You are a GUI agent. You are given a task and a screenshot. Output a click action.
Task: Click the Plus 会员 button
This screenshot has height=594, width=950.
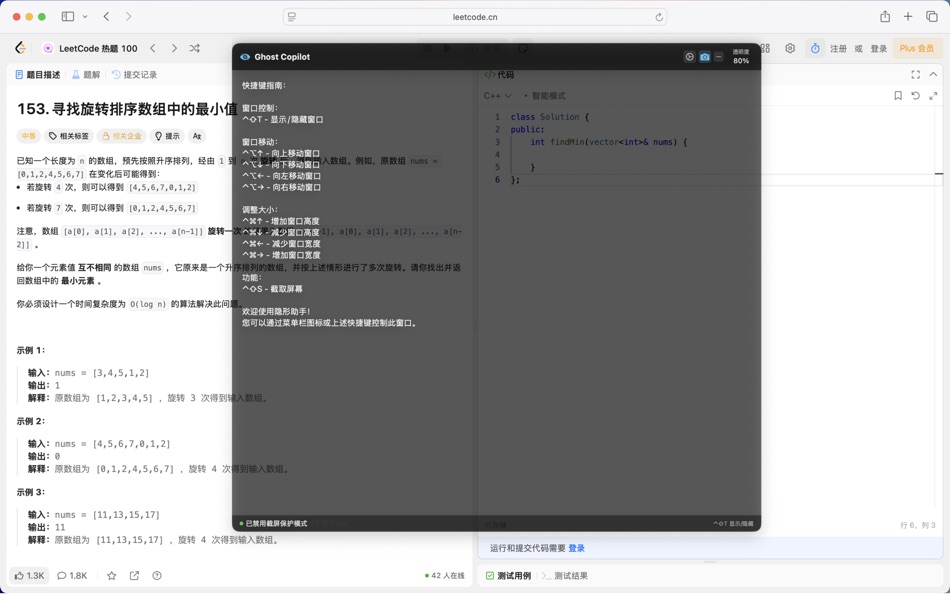[x=917, y=48]
